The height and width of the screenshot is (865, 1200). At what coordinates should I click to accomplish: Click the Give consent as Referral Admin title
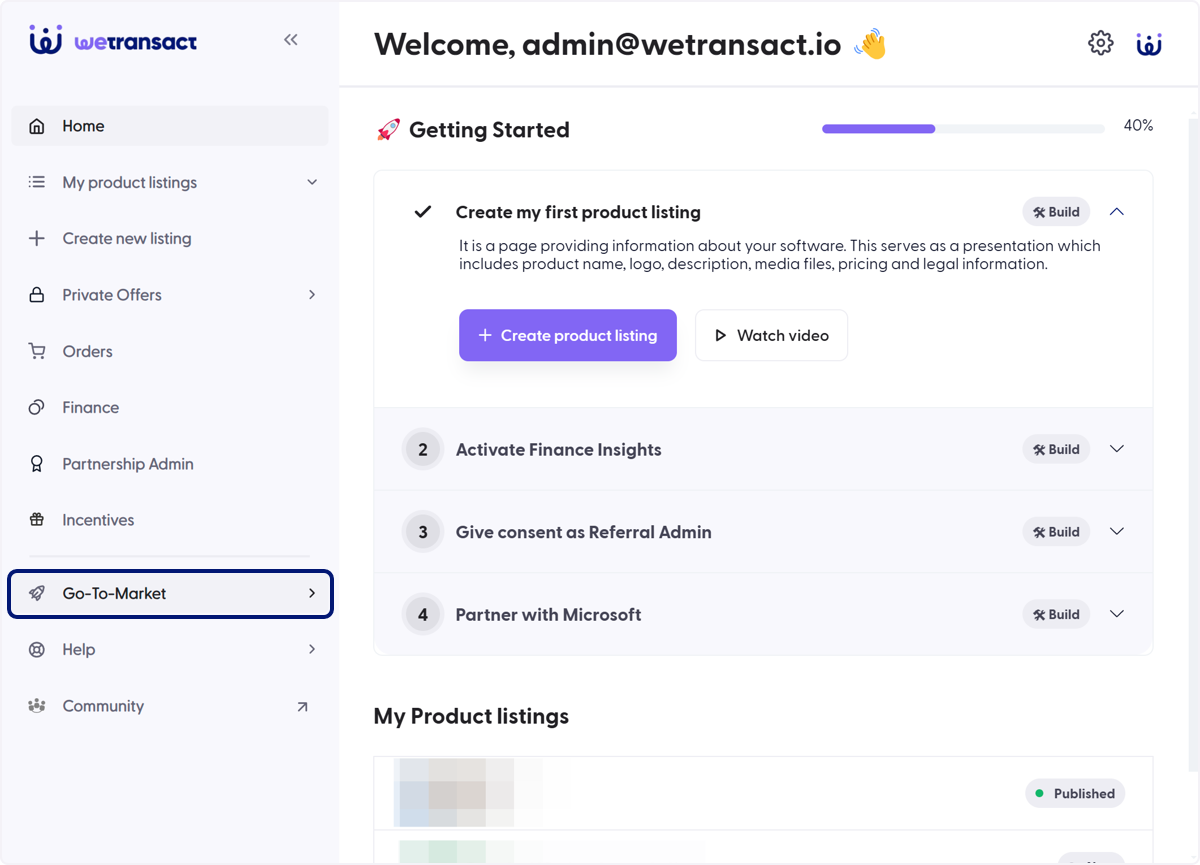(x=583, y=532)
